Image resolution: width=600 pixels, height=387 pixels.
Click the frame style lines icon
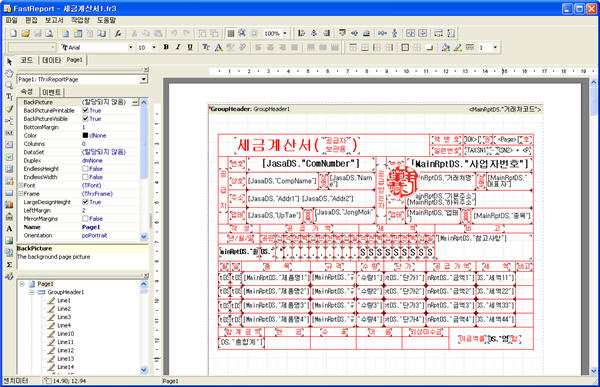click(470, 47)
